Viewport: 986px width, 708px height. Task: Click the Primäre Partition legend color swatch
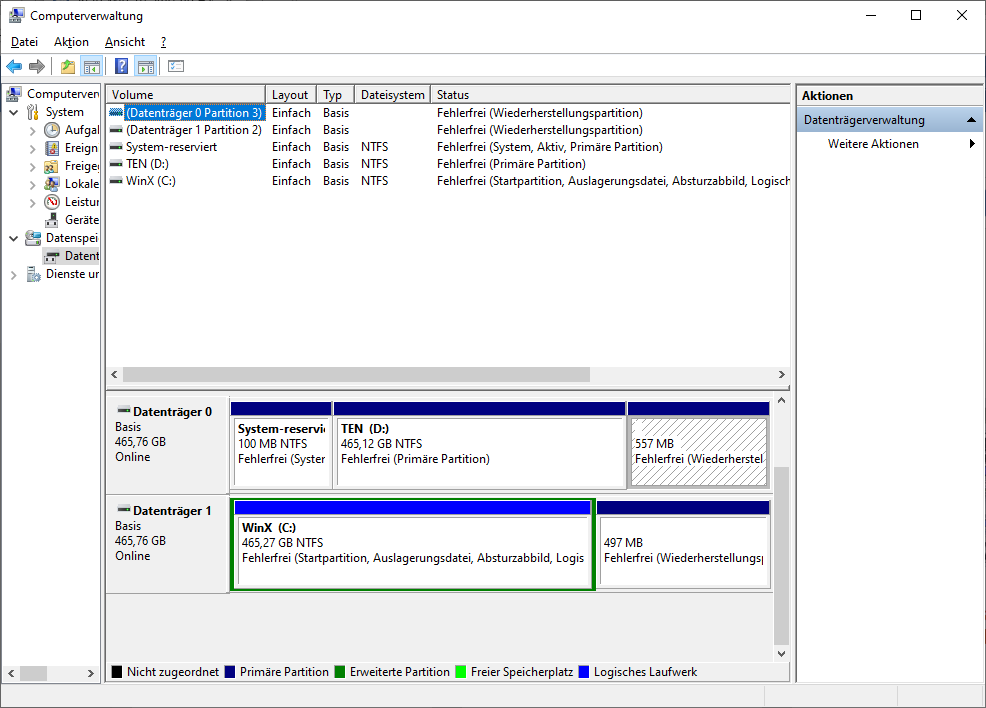[230, 672]
